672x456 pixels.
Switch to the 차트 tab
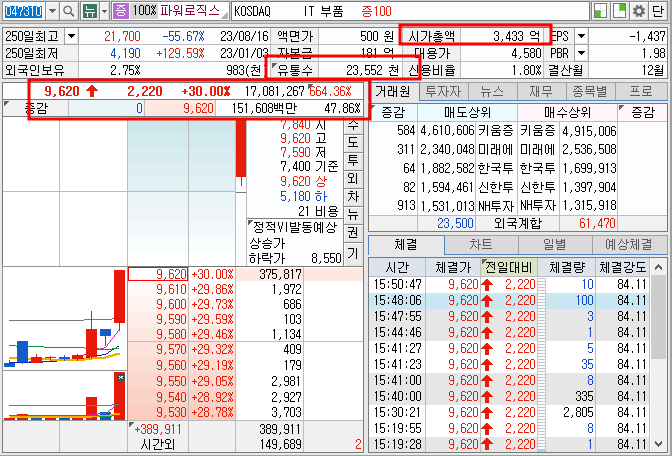(481, 245)
